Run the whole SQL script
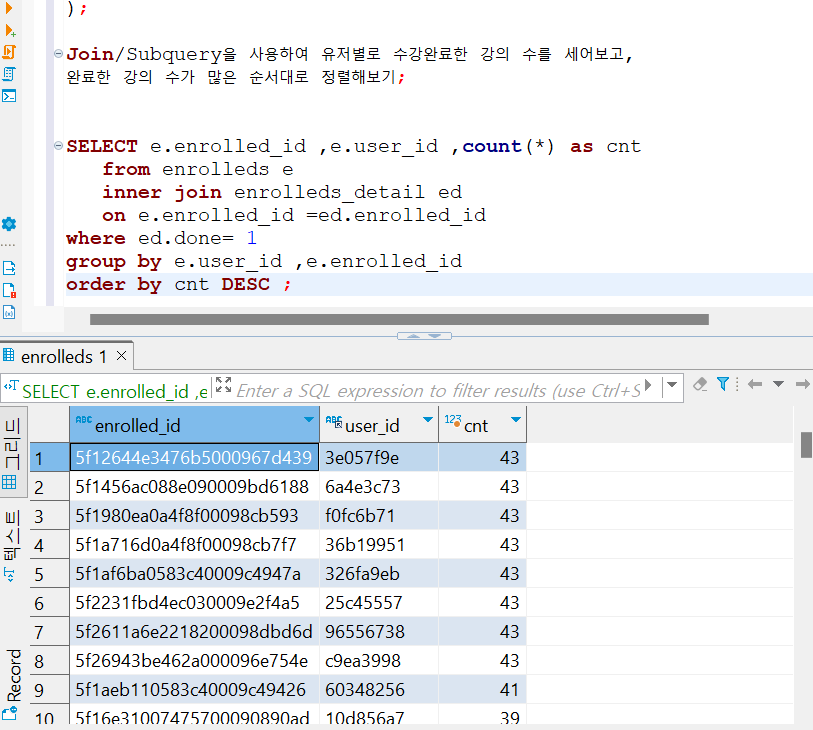Screen dimensions: 813x730 [9, 52]
